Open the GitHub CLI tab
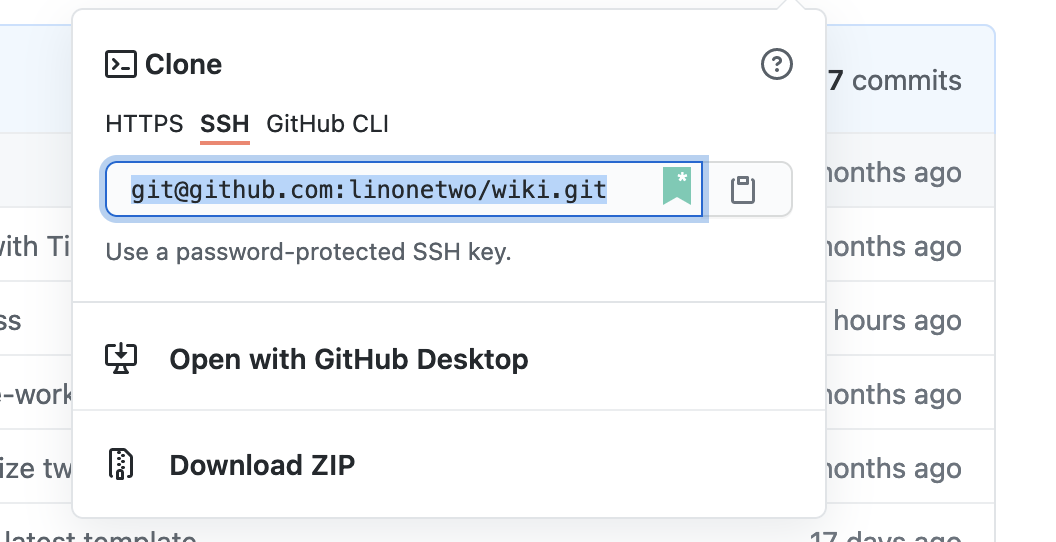 tap(327, 124)
